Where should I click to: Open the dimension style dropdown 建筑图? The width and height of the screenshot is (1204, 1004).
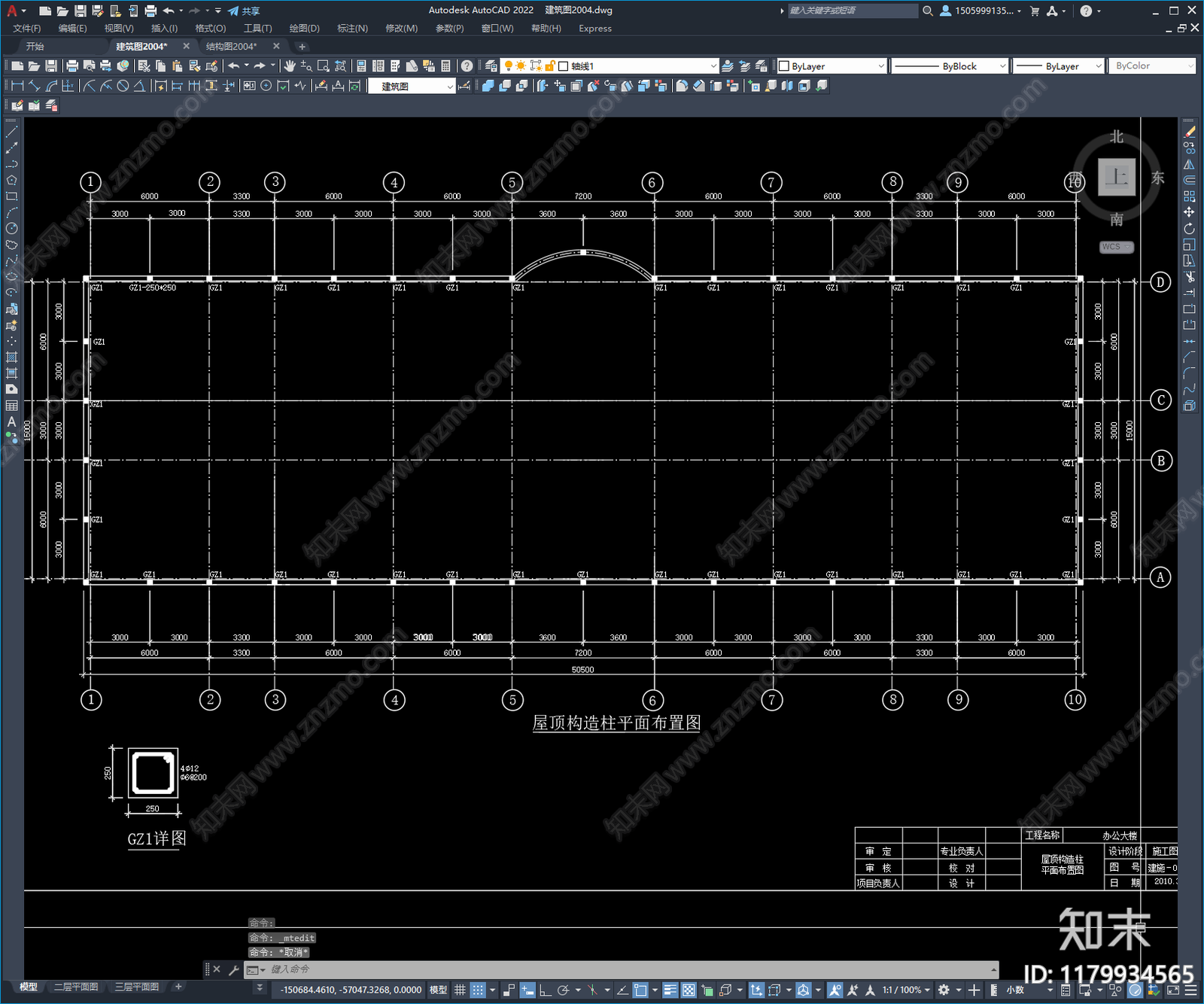coord(412,86)
